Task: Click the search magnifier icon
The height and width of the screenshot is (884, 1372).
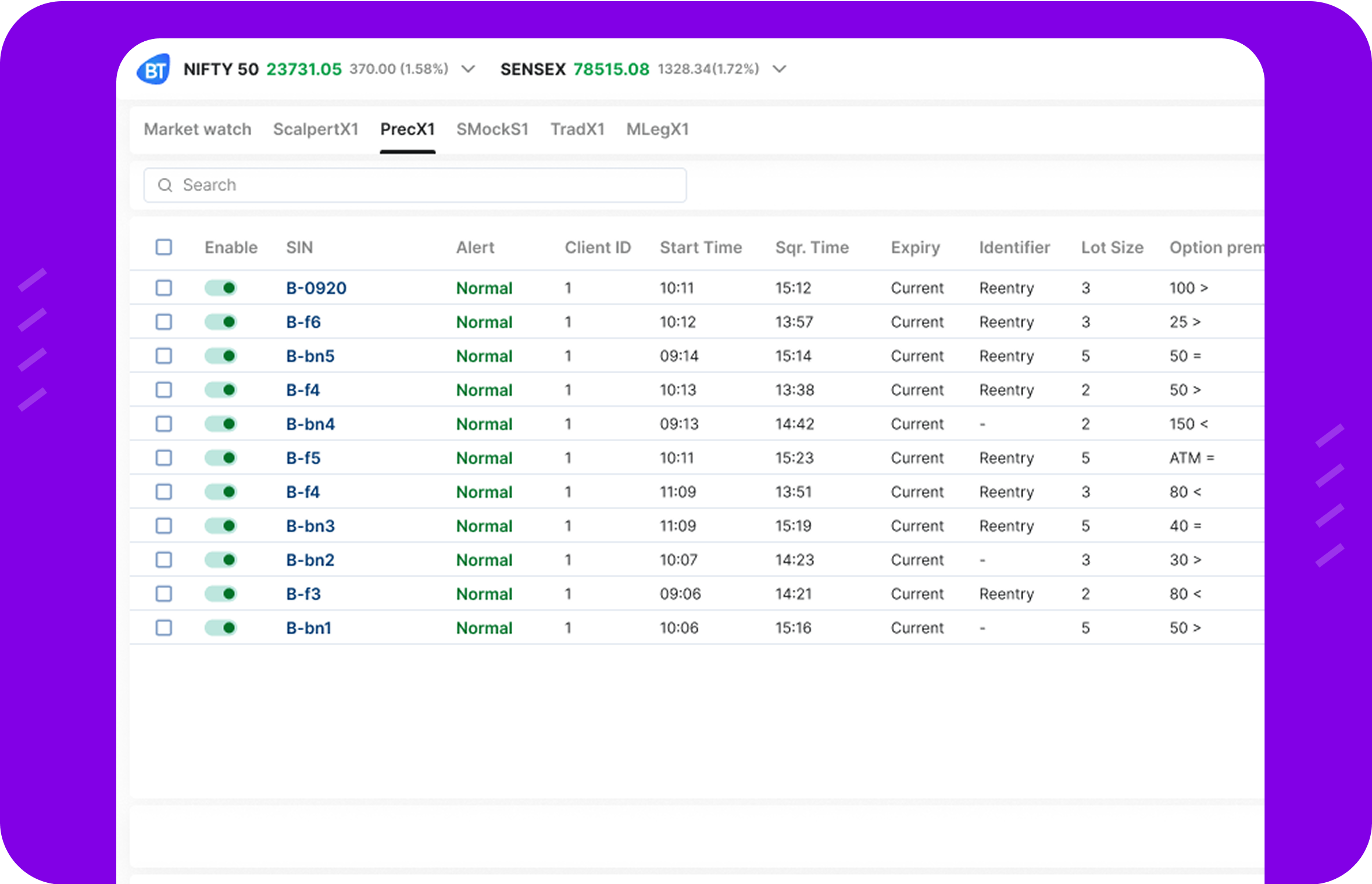Action: click(x=165, y=185)
